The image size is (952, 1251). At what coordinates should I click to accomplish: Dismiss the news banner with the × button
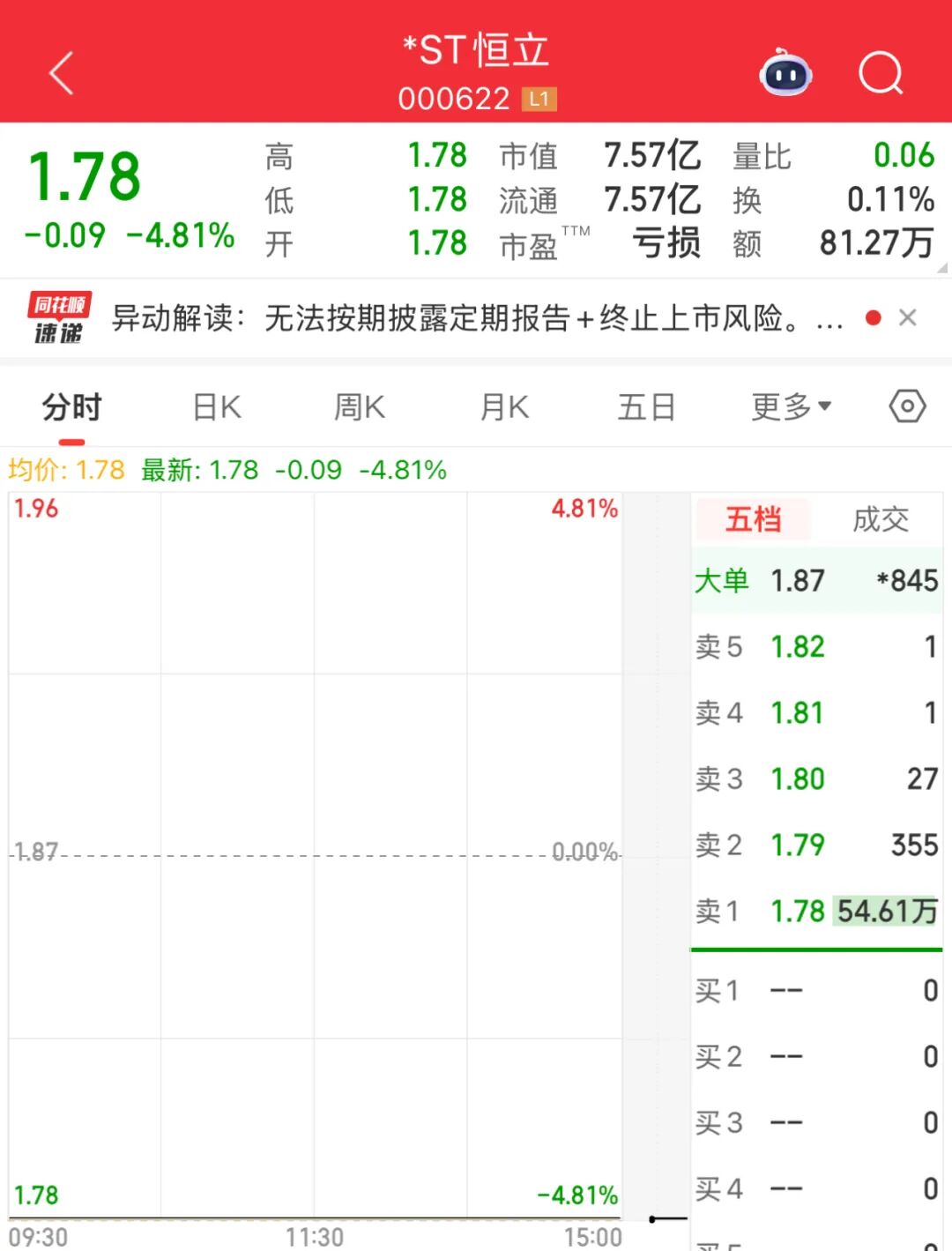pyautogui.click(x=909, y=317)
